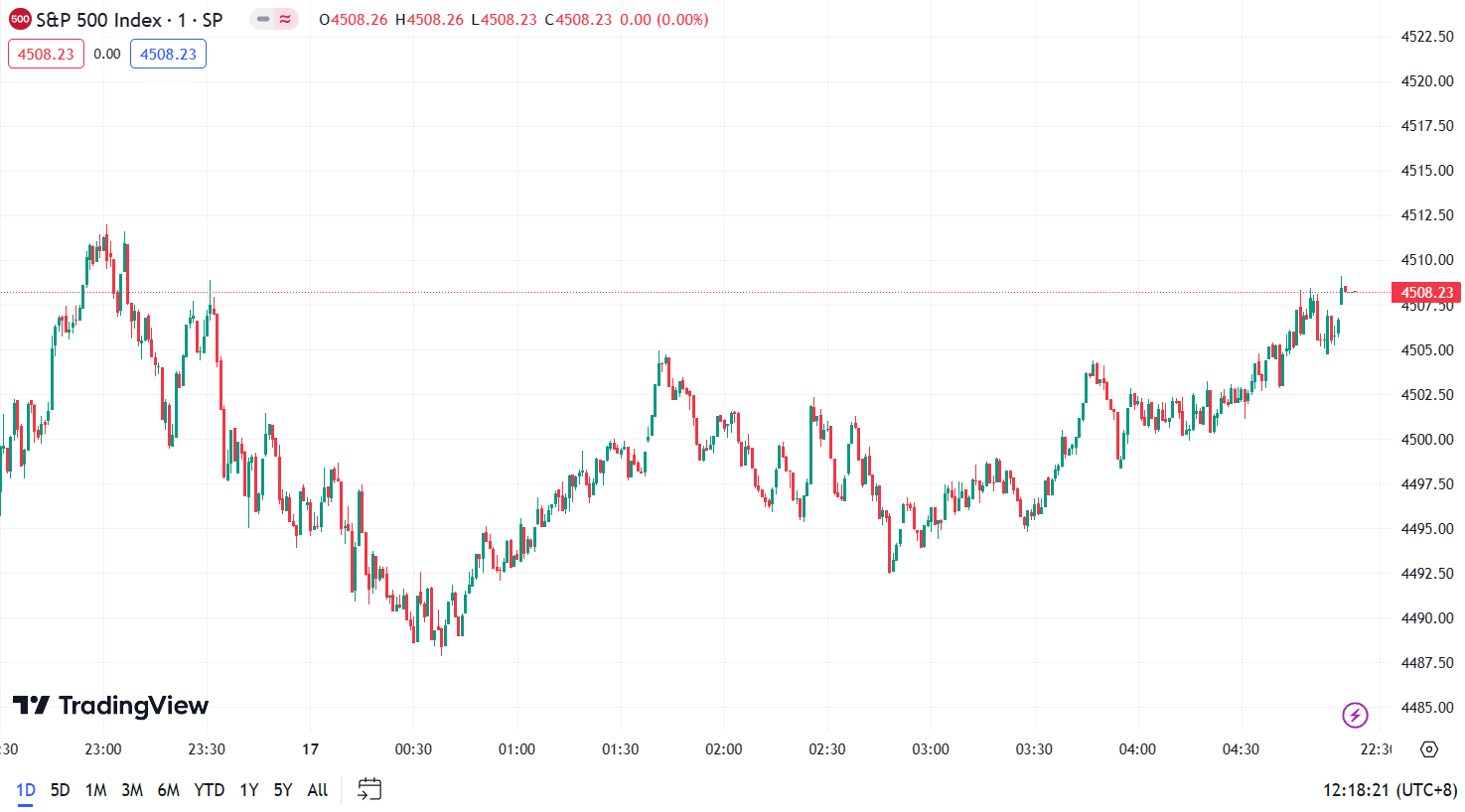Open chart settings hexagon gear icon
The height and width of the screenshot is (812, 1465).
(1429, 749)
